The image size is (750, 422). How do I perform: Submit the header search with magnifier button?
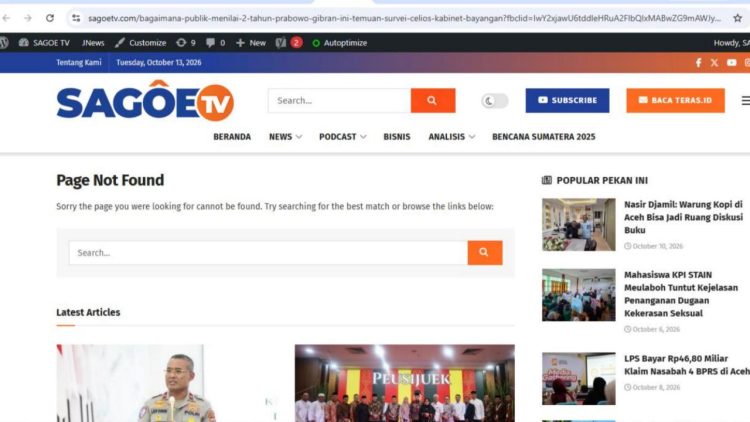[x=432, y=100]
